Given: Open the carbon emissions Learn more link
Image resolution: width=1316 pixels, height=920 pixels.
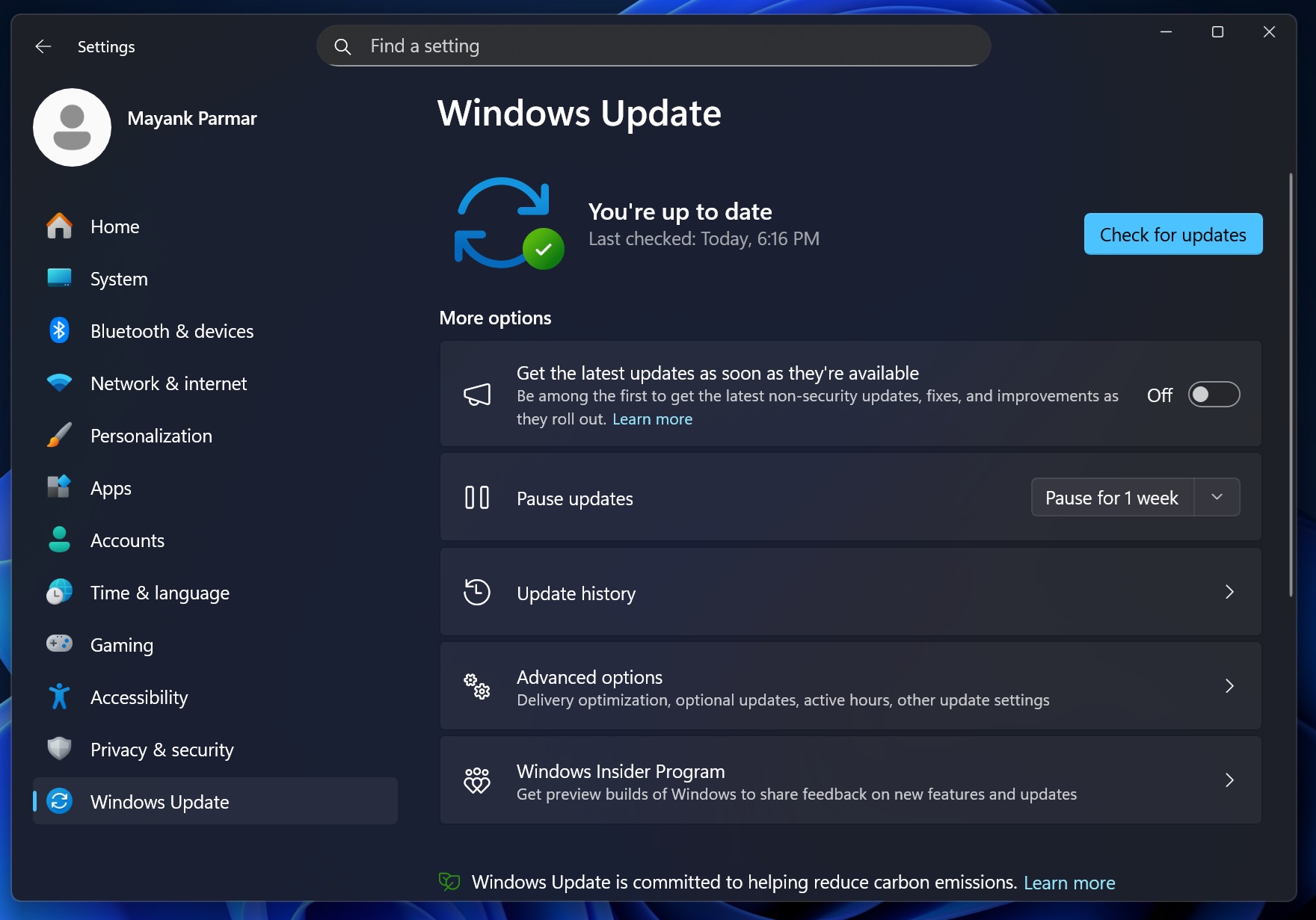Looking at the screenshot, I should pyautogui.click(x=1069, y=883).
